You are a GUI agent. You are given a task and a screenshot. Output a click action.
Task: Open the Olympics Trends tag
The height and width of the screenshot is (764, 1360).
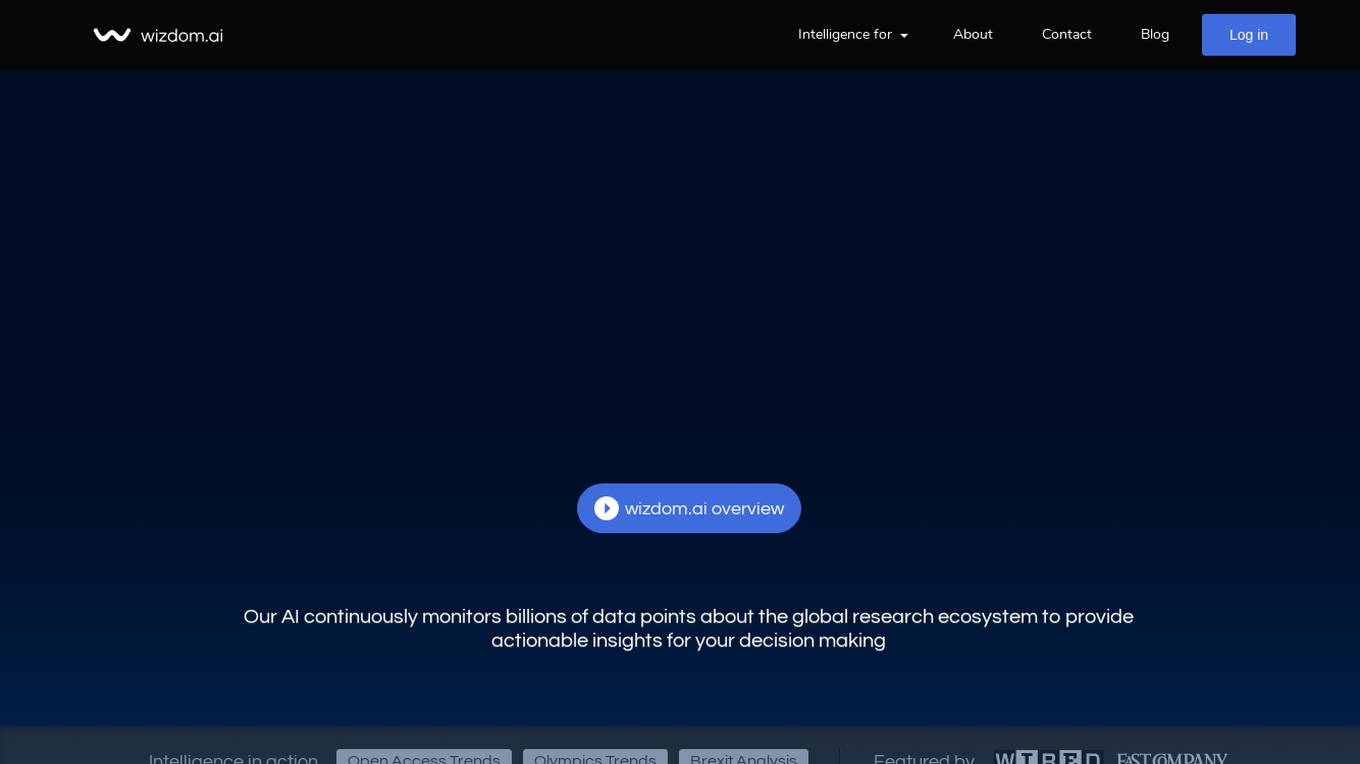(595, 758)
